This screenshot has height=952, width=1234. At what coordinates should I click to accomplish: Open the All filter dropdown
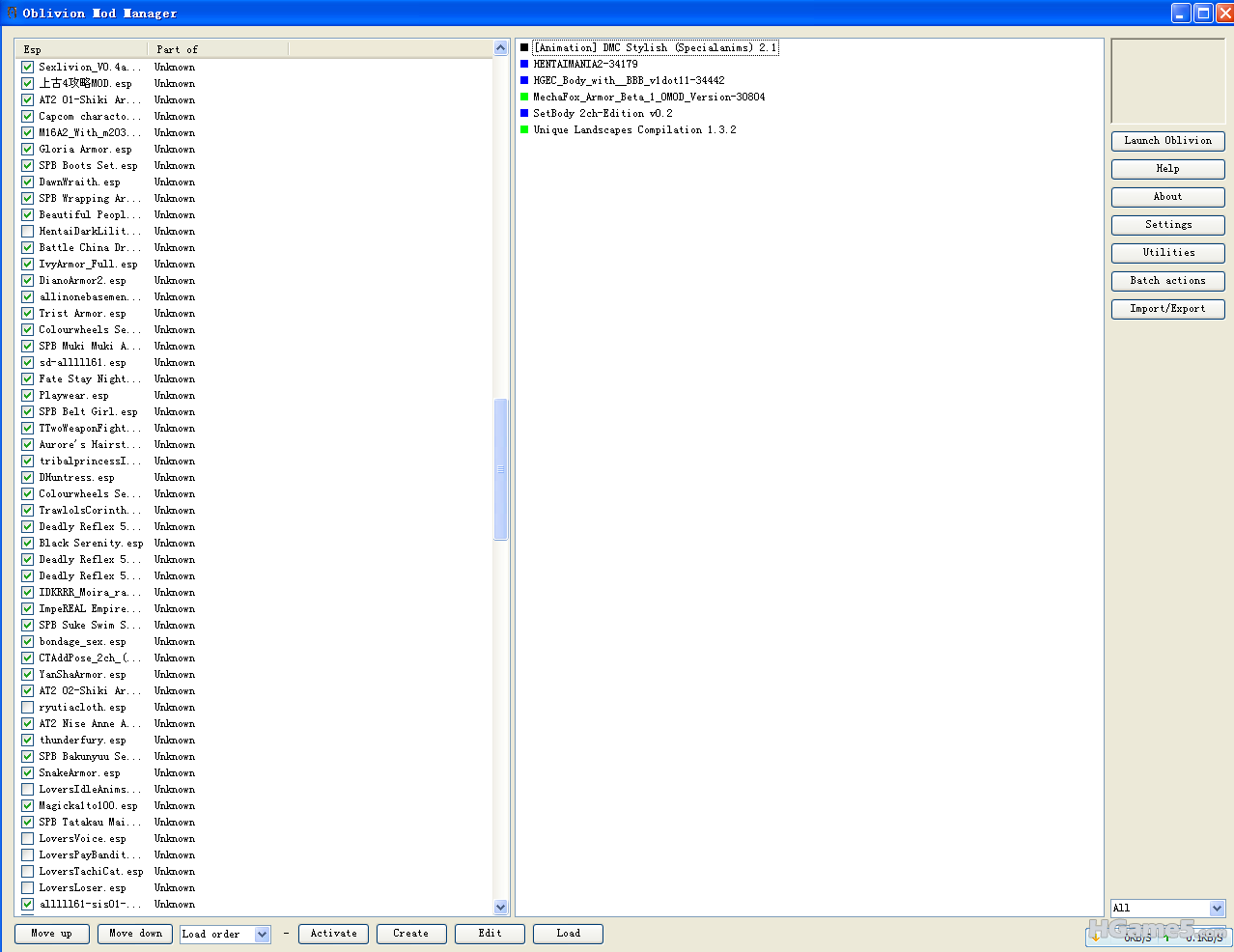tap(1217, 908)
